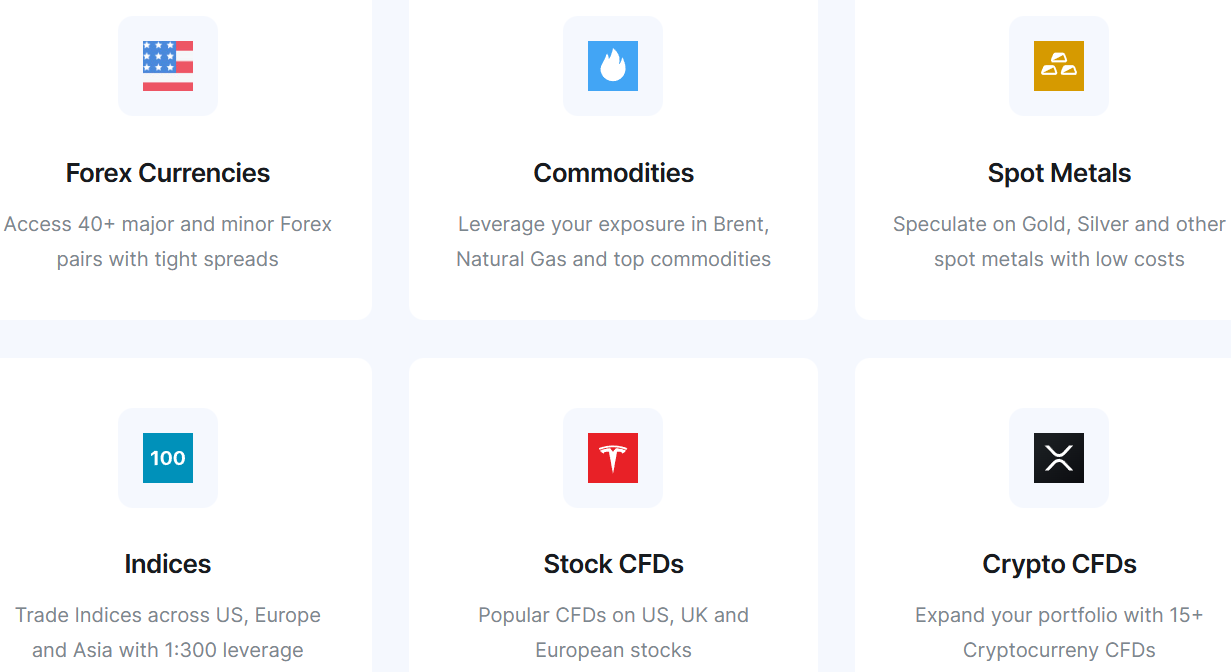Select the Stock CFDs heading
Viewport: 1231px width, 672px height.
[613, 564]
